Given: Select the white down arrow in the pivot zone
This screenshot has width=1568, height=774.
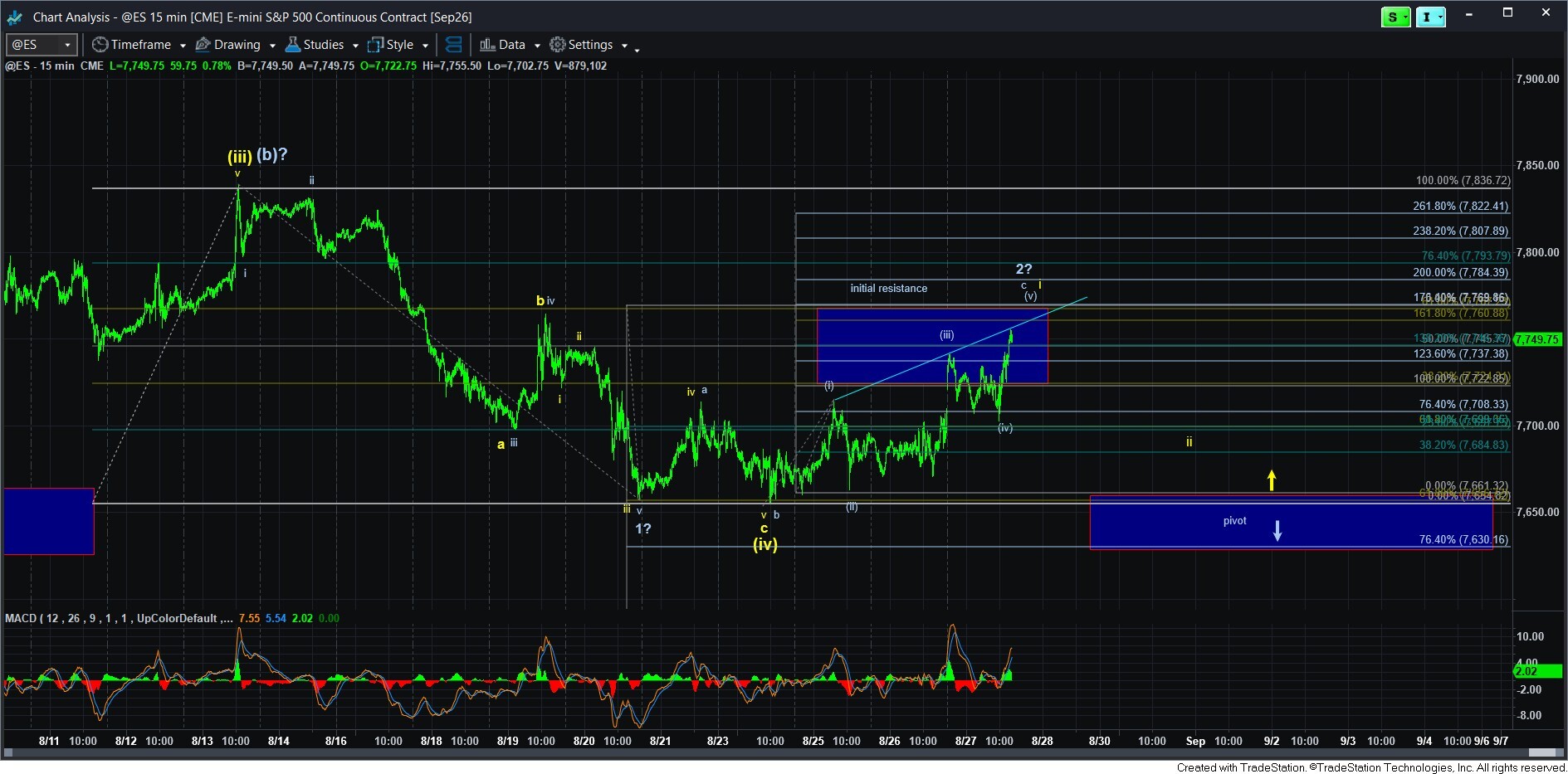Looking at the screenshot, I should point(1277,530).
